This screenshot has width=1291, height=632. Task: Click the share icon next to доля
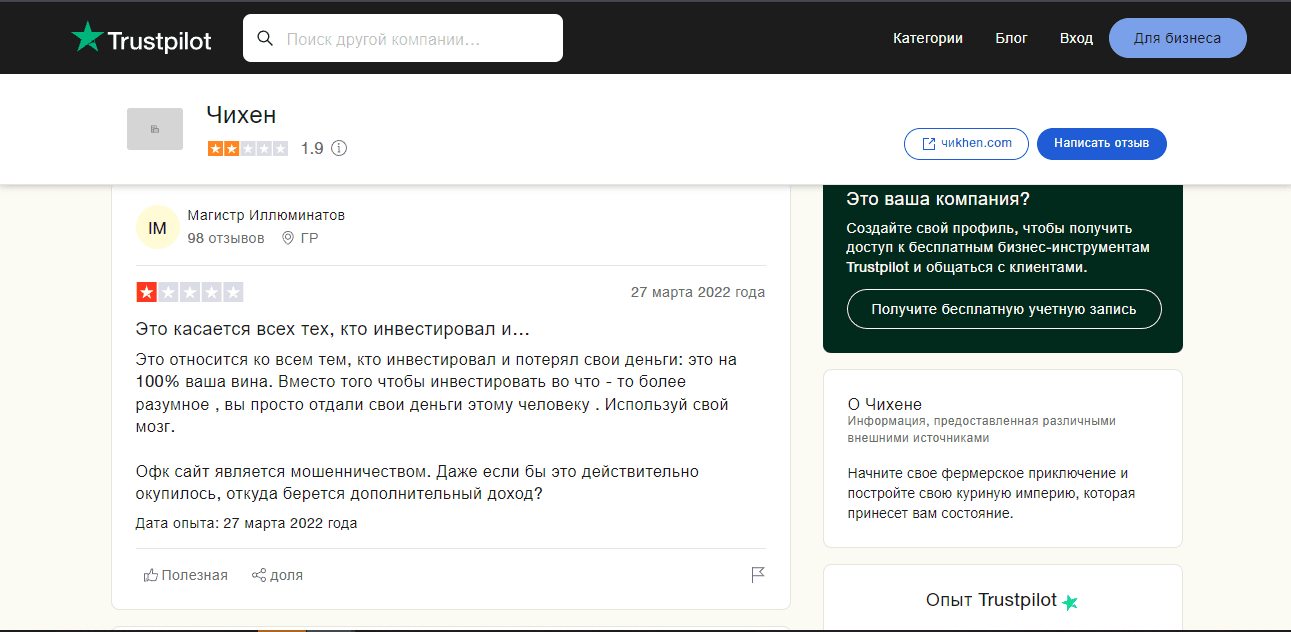pos(257,574)
